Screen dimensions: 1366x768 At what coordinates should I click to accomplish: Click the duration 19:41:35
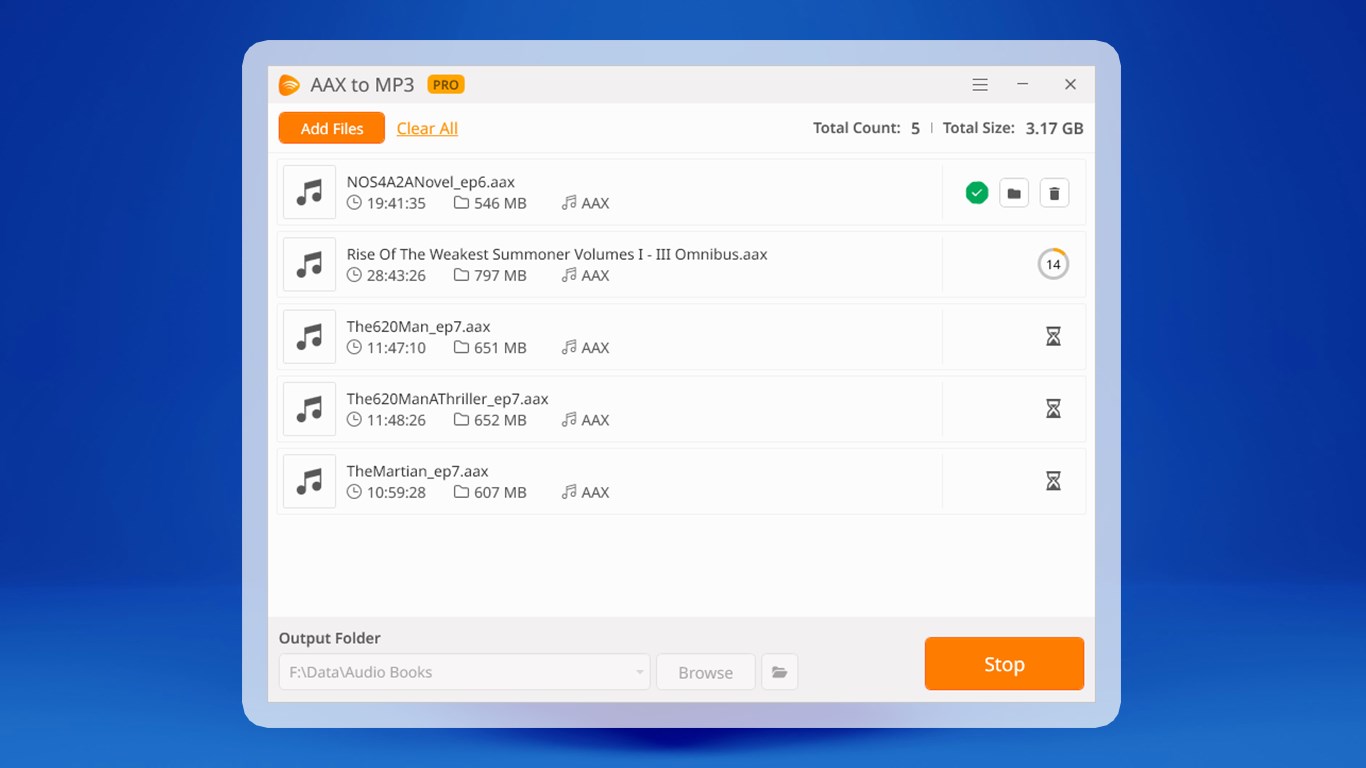396,203
